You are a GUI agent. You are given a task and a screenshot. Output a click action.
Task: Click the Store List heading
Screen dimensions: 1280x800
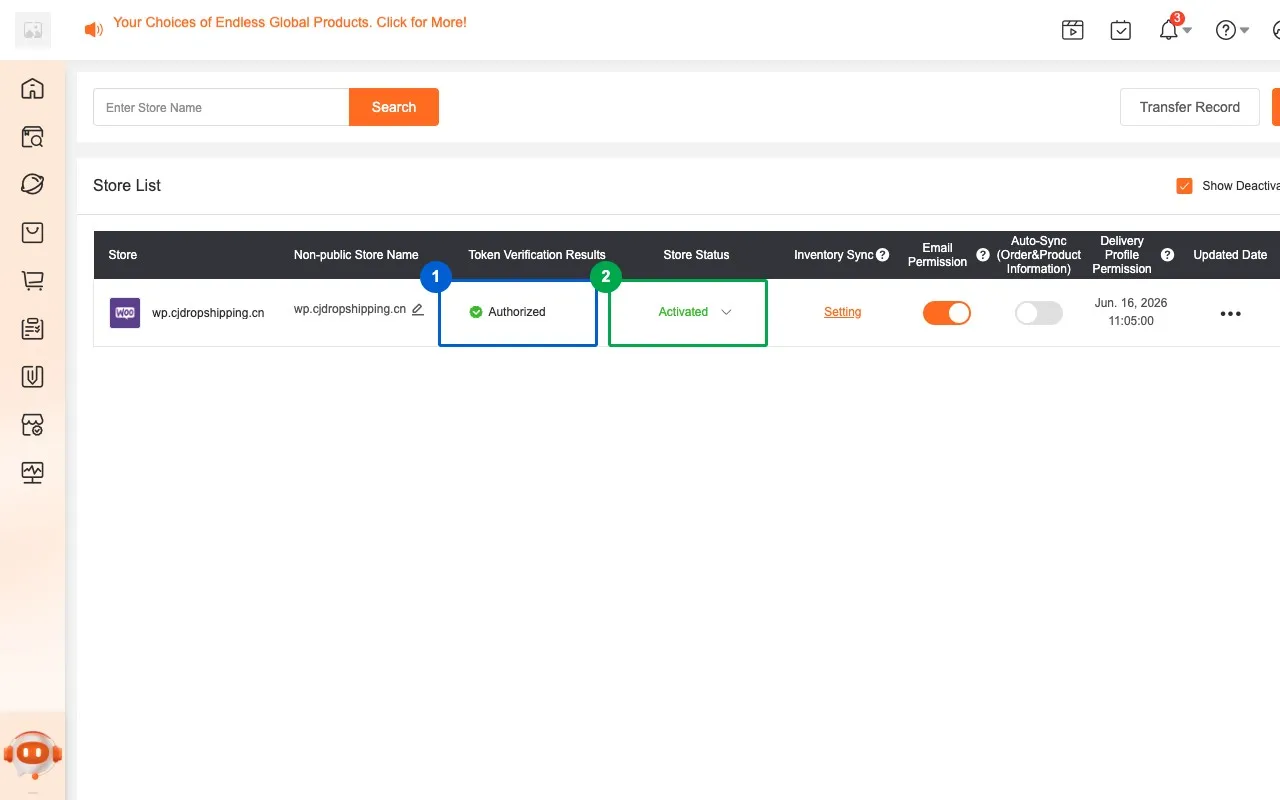(x=127, y=185)
